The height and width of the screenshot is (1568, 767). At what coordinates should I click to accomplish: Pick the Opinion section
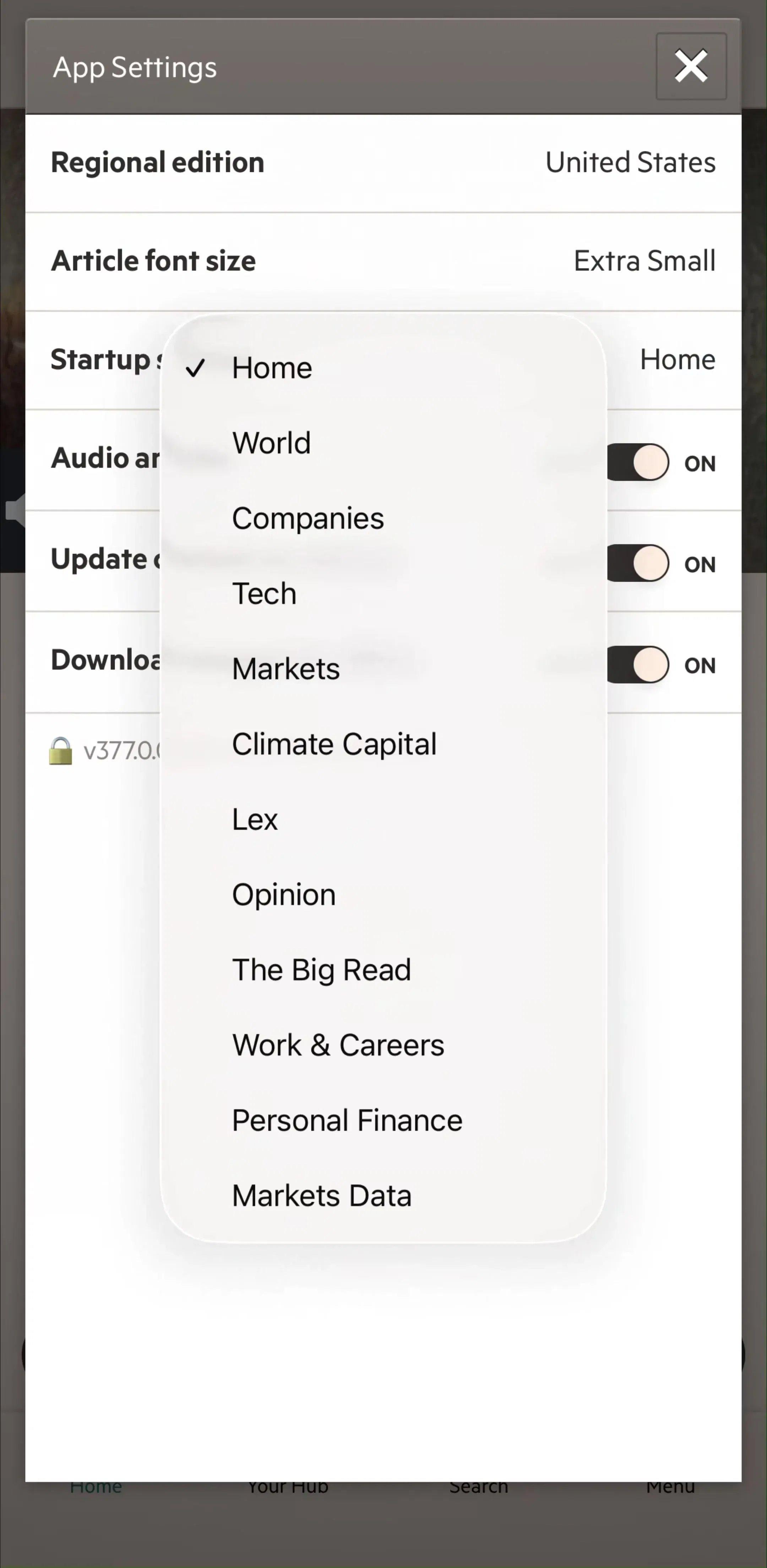point(383,895)
